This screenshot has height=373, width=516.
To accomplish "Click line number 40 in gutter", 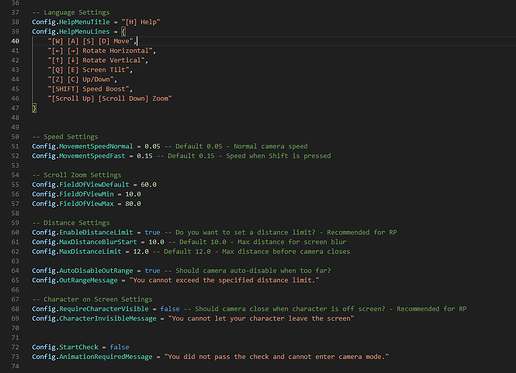I will [15, 41].
